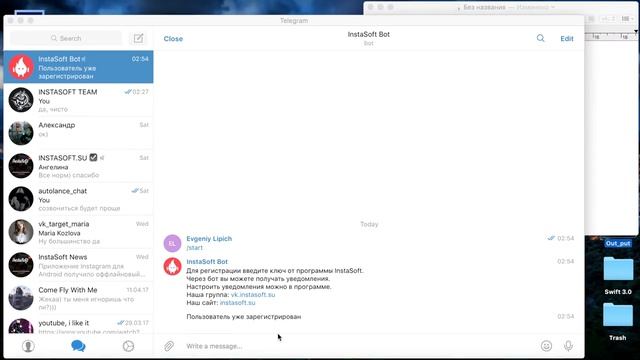Viewport: 640px width, 360px height.
Task: Compose a new message with pencil icon
Action: pos(138,38)
